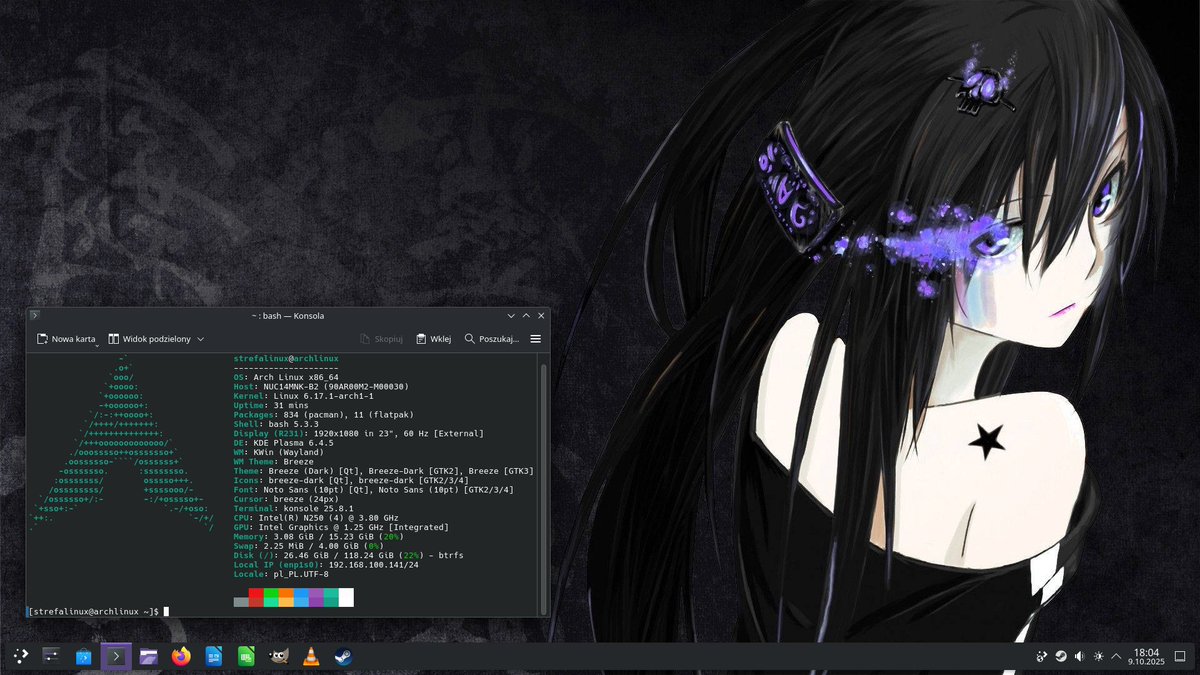Viewport: 1200px width, 675px height.
Task: Open Konsole's hamburger menu
Action: click(x=536, y=338)
